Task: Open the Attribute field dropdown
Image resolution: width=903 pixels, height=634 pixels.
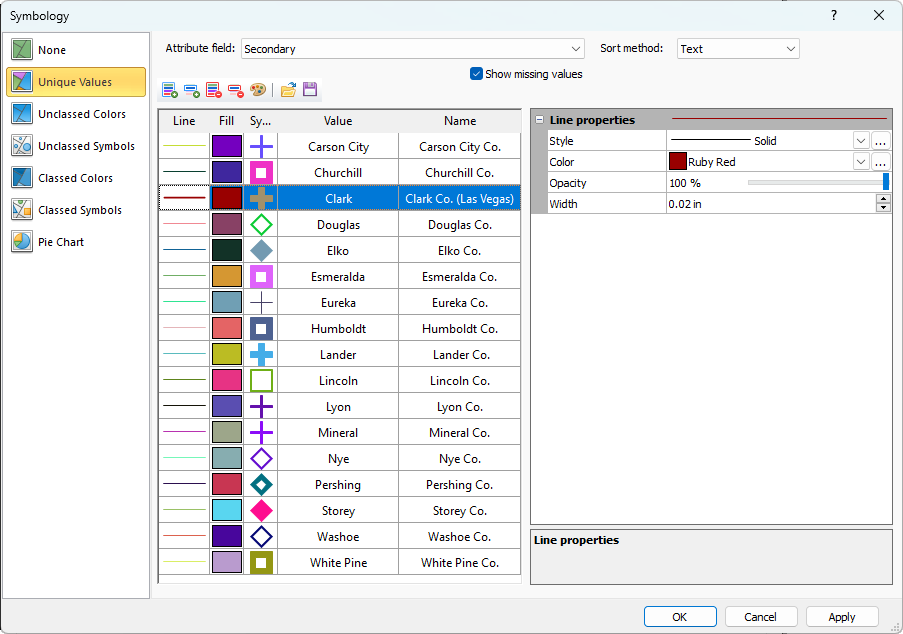Action: point(576,49)
